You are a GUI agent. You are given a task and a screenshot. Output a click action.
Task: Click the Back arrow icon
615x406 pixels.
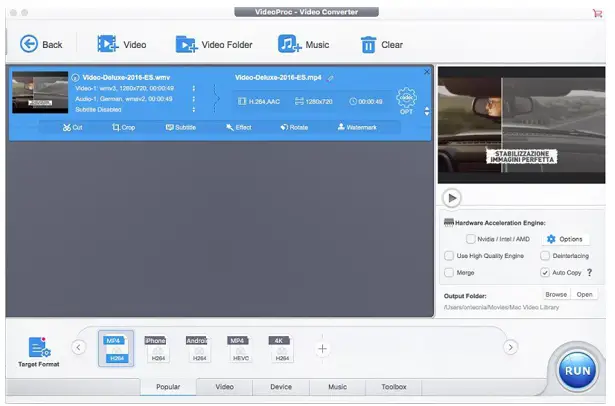[x=29, y=44]
